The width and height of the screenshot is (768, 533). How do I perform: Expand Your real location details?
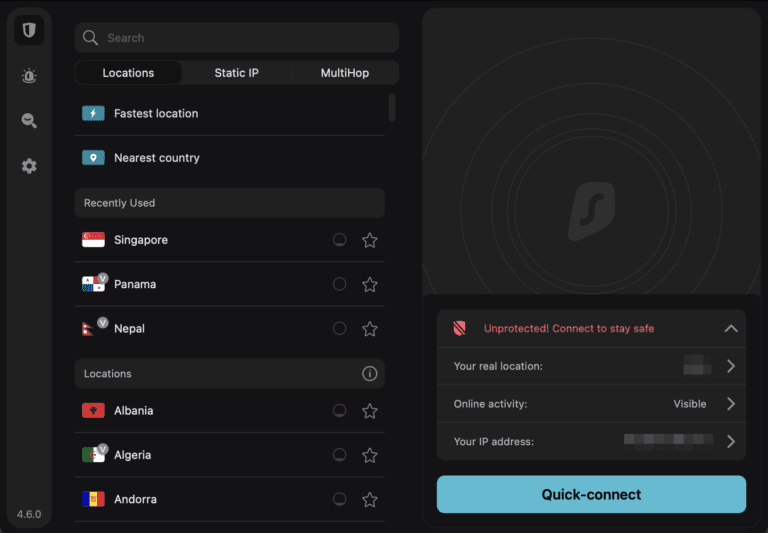point(731,366)
